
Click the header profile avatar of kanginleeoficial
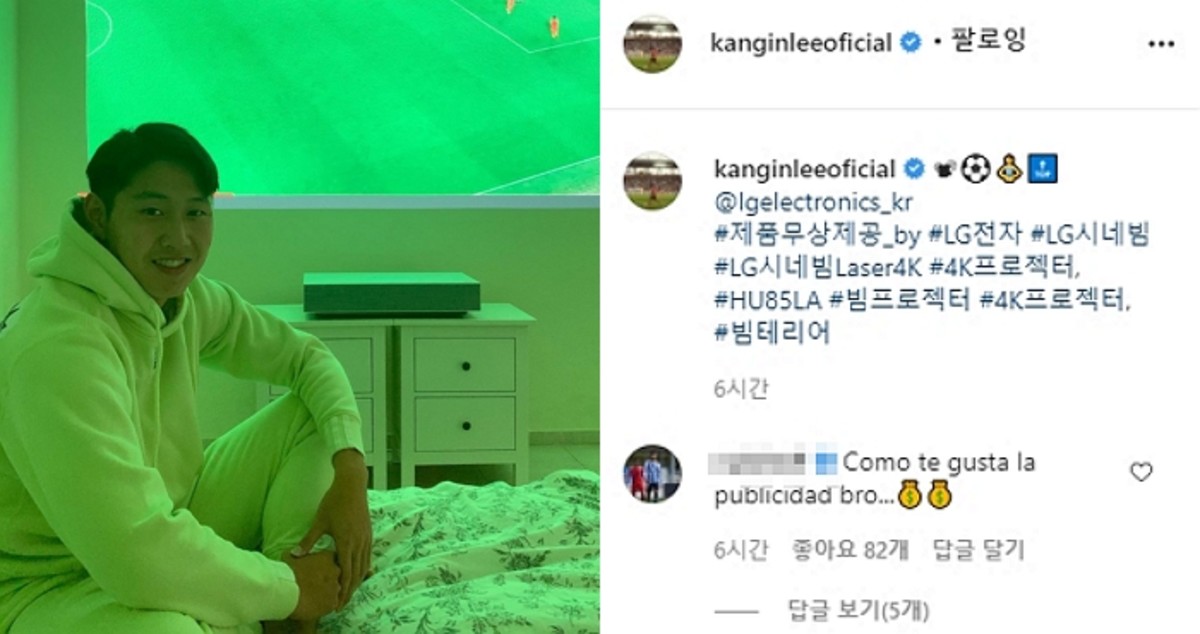[652, 43]
